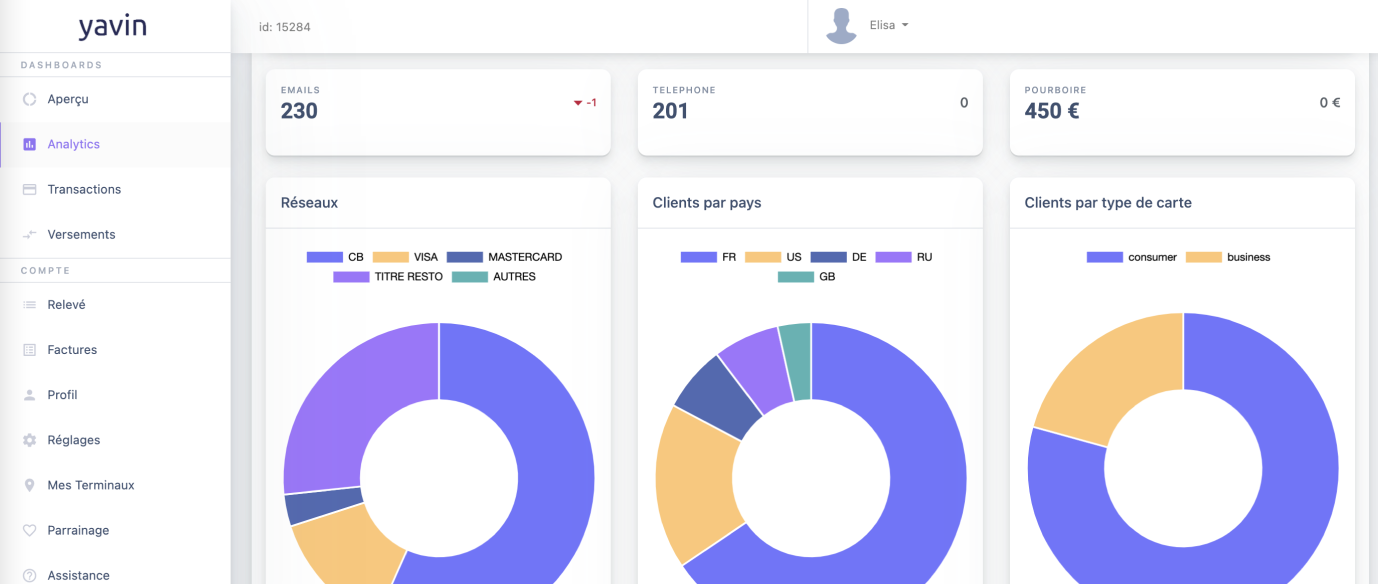Click the Aperçu circle icon in sidebar

click(29, 99)
